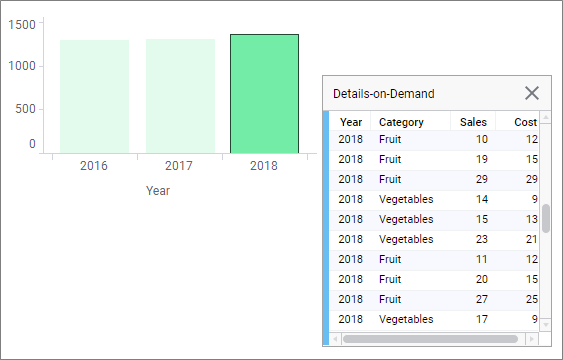Click the vertical scrollbar thumb
The height and width of the screenshot is (360, 563).
coord(546,219)
